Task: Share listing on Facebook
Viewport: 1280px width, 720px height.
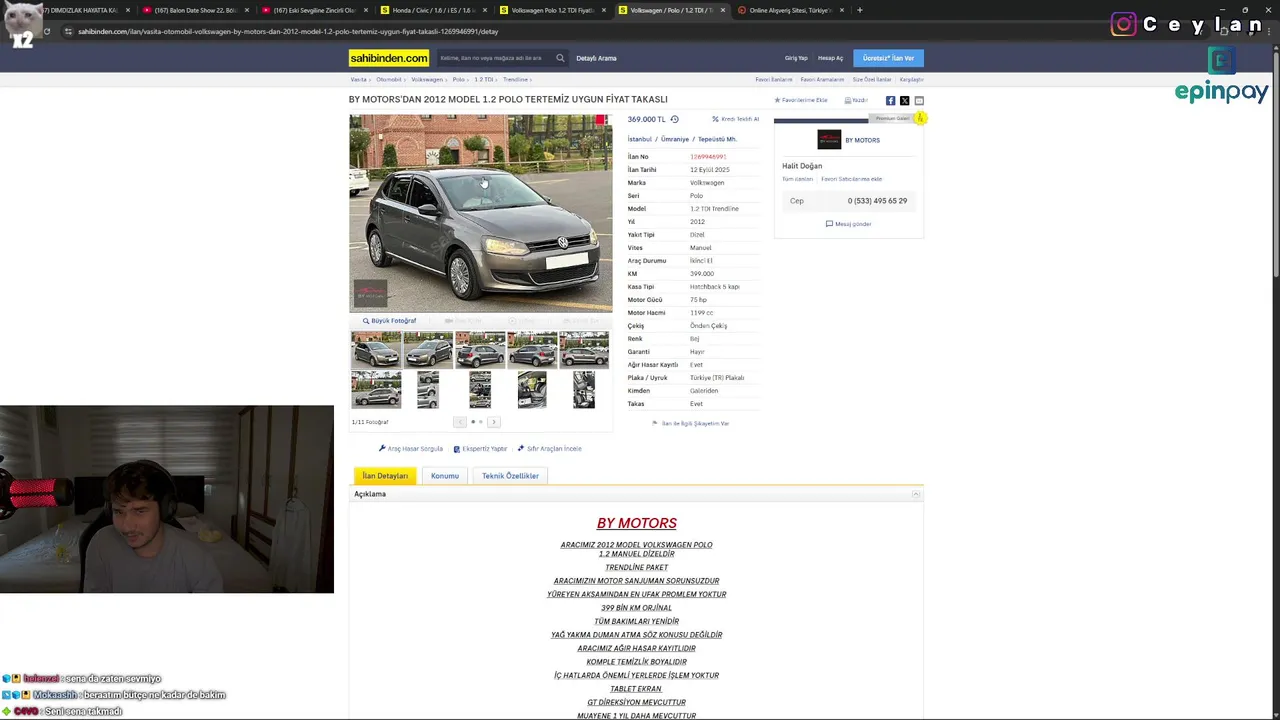Action: click(x=890, y=100)
